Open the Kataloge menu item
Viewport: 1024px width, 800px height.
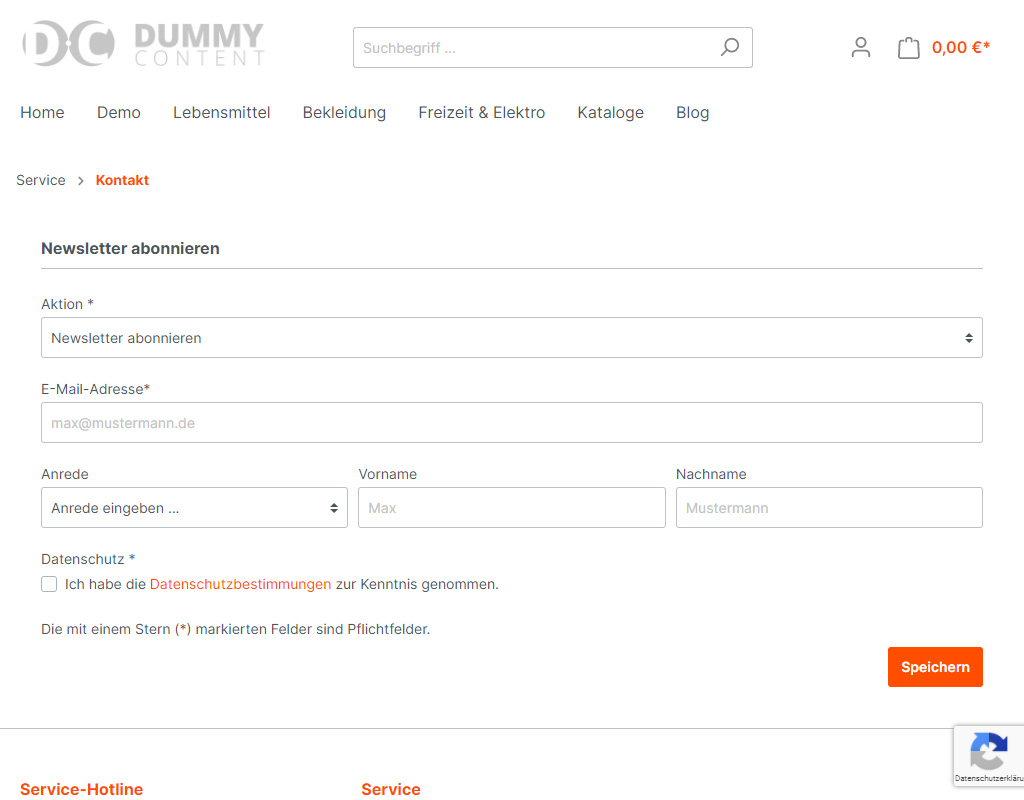tap(610, 113)
